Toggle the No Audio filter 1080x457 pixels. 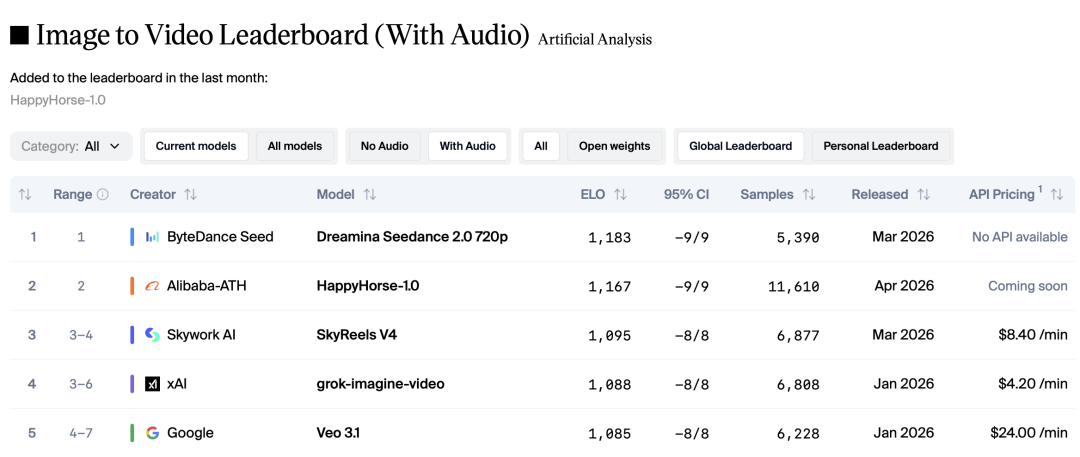pyautogui.click(x=384, y=146)
